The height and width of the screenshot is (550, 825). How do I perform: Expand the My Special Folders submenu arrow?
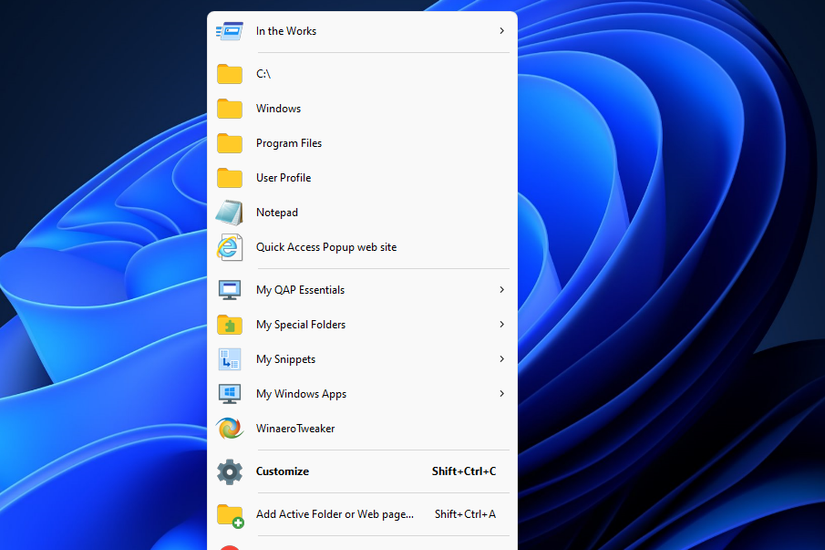point(502,325)
